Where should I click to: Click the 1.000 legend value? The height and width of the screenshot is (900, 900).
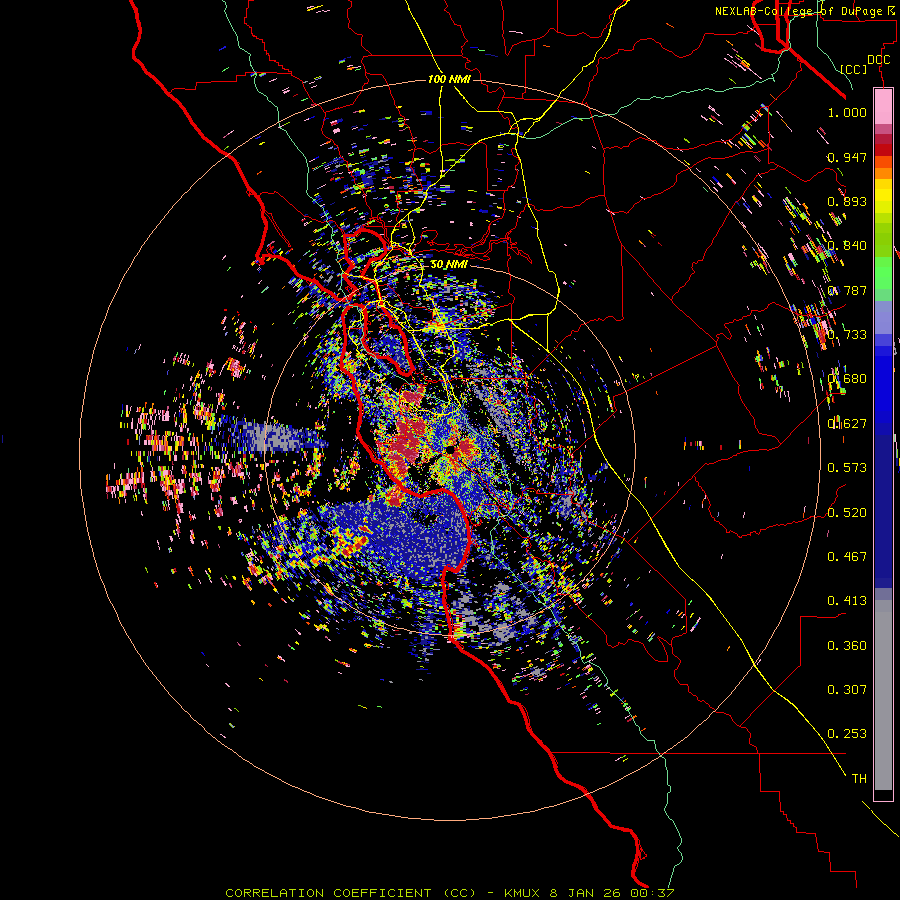click(x=847, y=112)
